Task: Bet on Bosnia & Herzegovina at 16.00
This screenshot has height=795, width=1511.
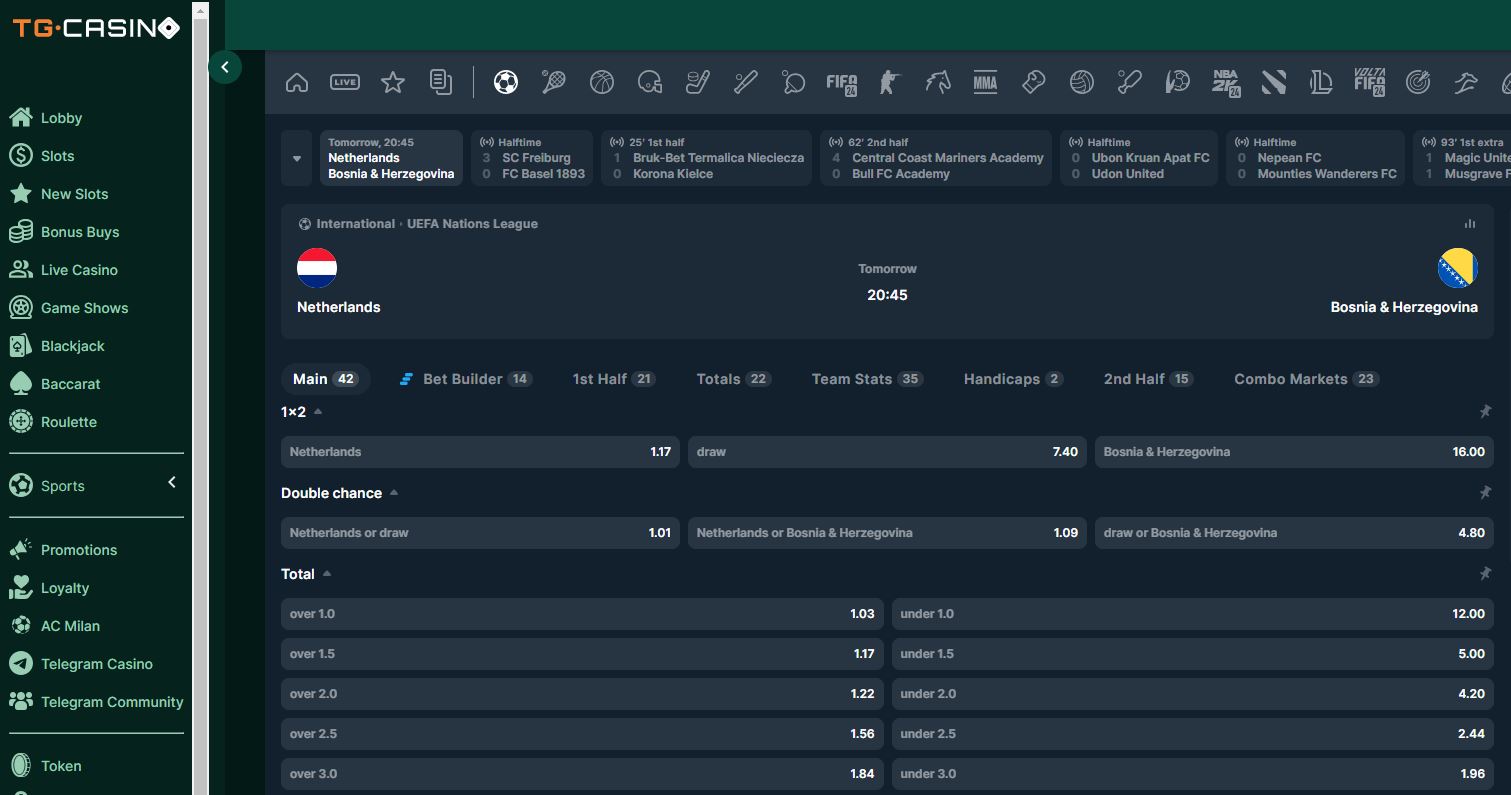Action: pyautogui.click(x=1294, y=452)
